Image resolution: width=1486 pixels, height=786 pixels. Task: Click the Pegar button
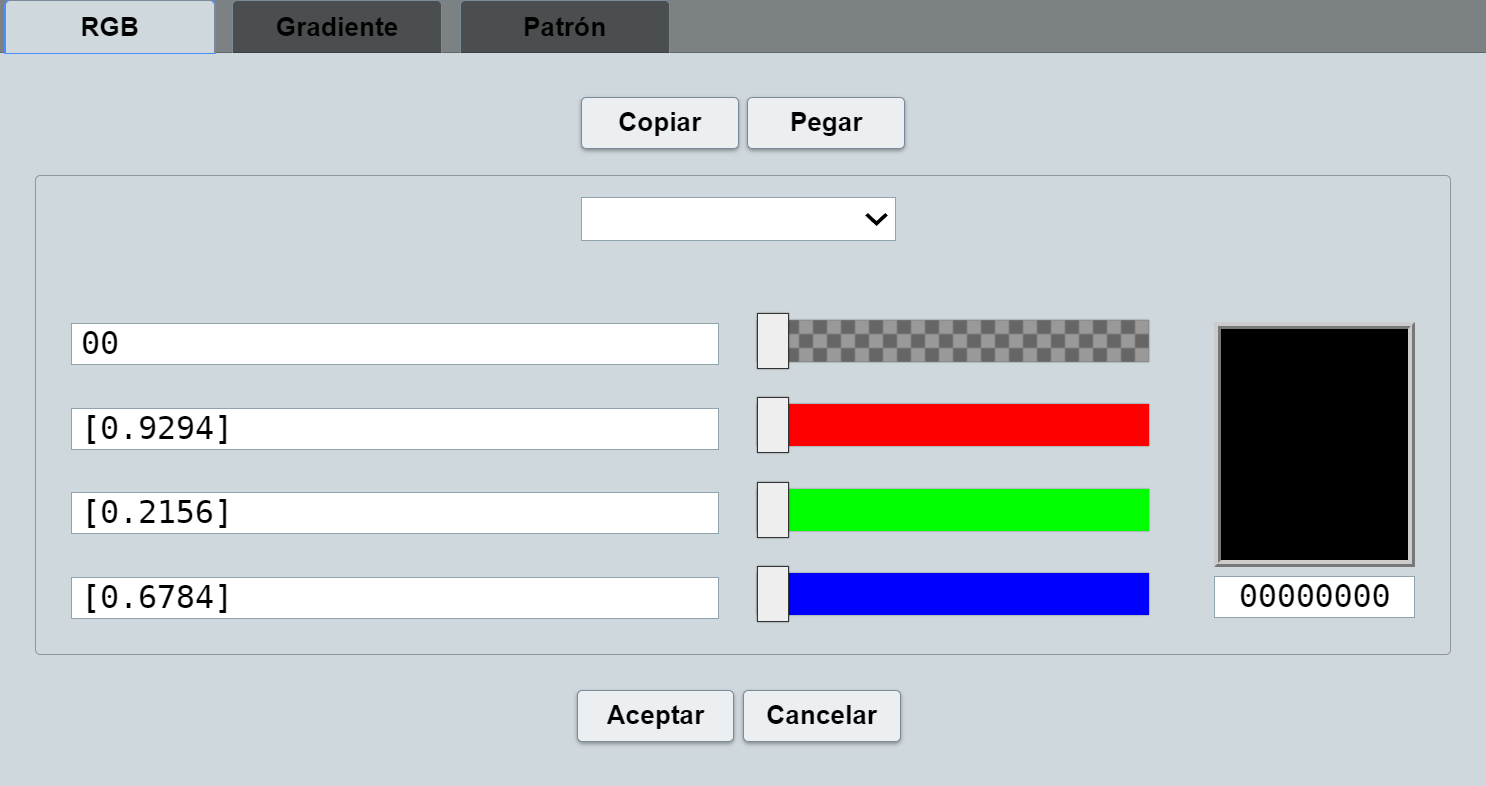pos(826,123)
